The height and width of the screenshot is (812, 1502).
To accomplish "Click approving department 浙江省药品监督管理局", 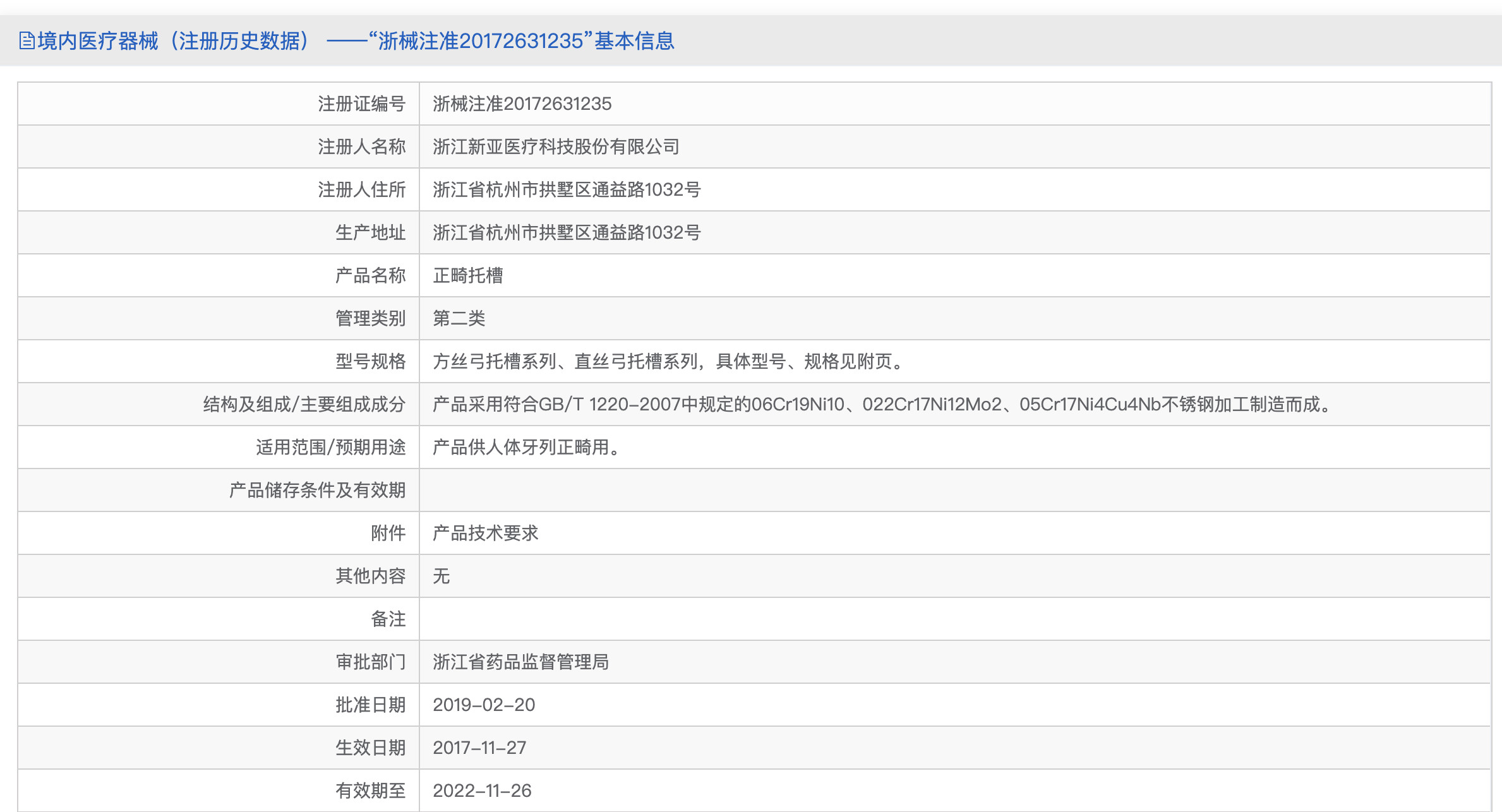I will (521, 662).
